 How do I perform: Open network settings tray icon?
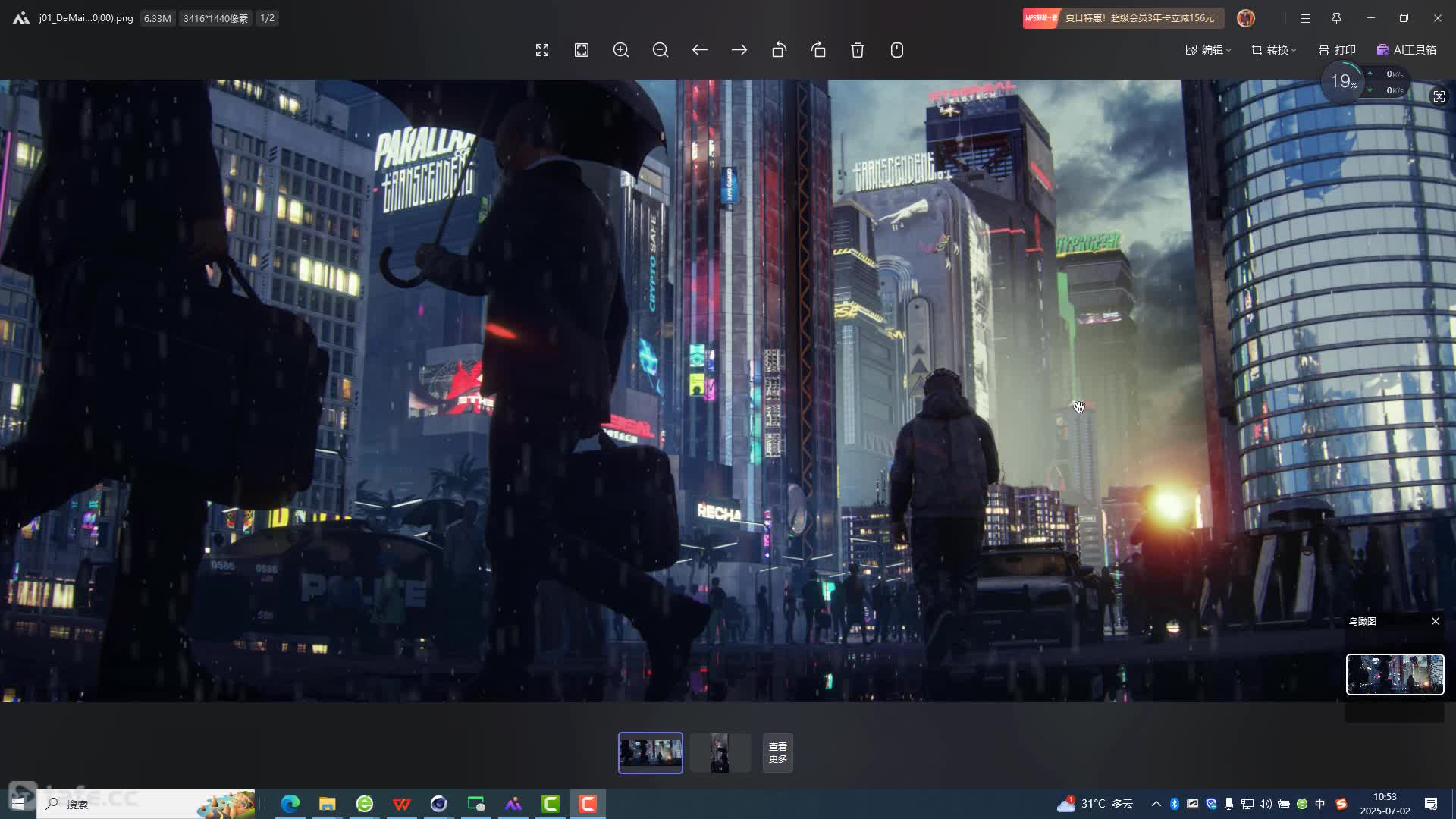pyautogui.click(x=1247, y=804)
